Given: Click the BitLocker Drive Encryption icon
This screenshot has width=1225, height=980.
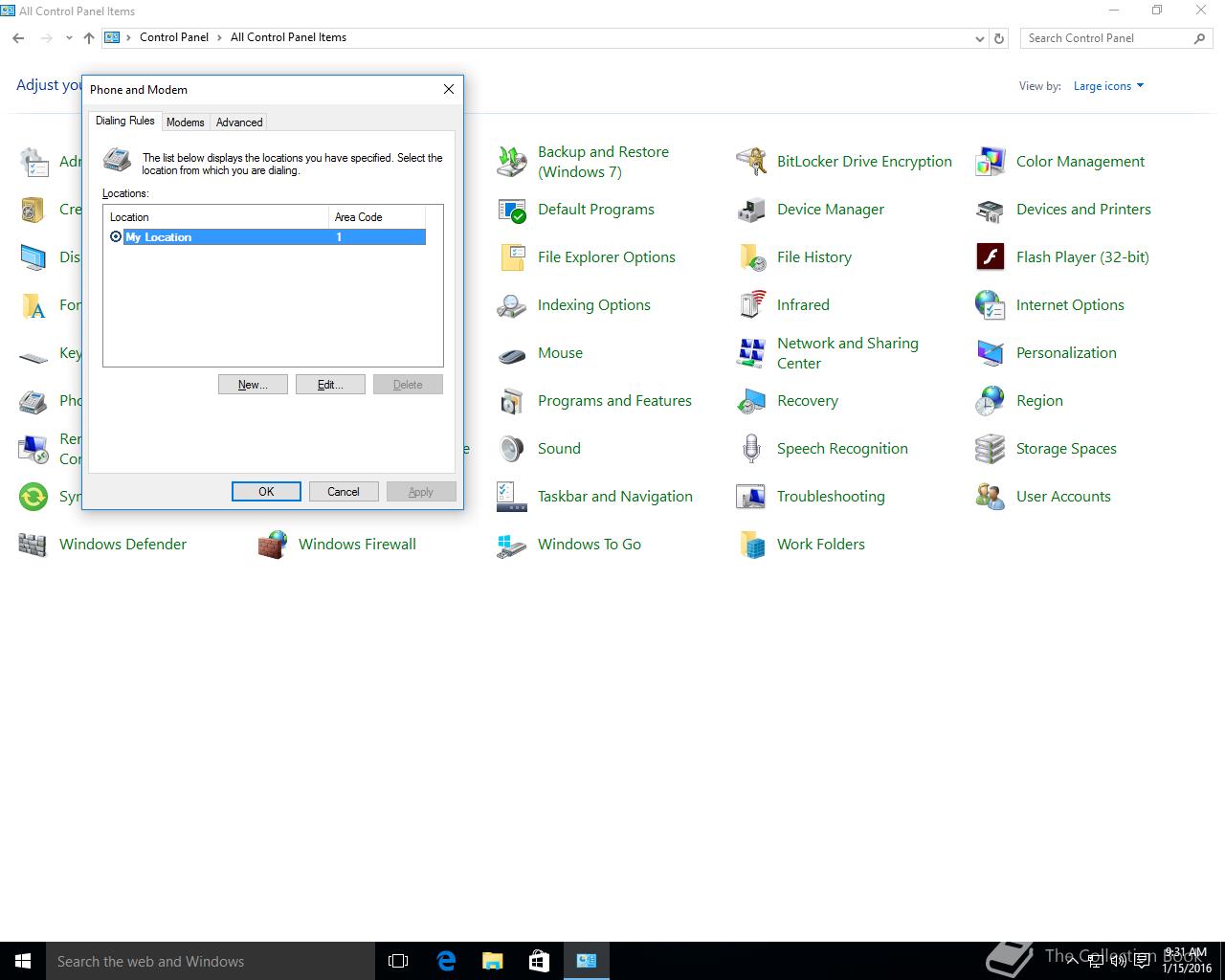Looking at the screenshot, I should tap(751, 162).
